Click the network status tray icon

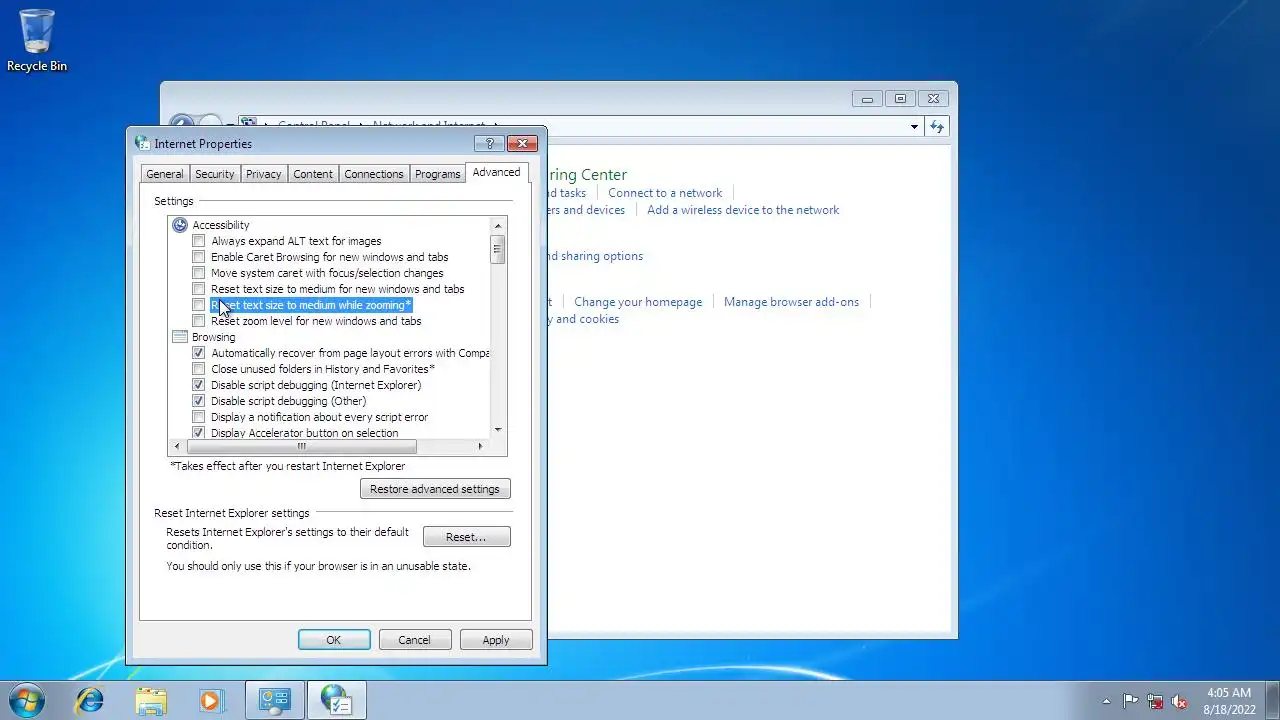(x=1155, y=701)
